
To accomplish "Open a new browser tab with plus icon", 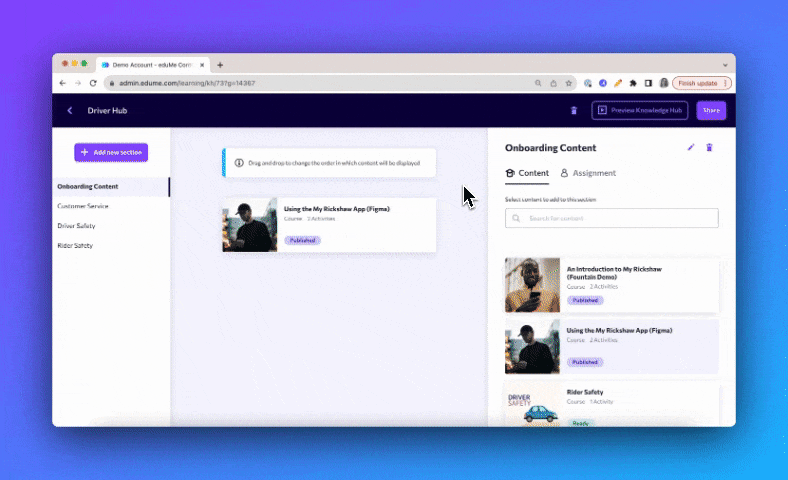I will [220, 65].
